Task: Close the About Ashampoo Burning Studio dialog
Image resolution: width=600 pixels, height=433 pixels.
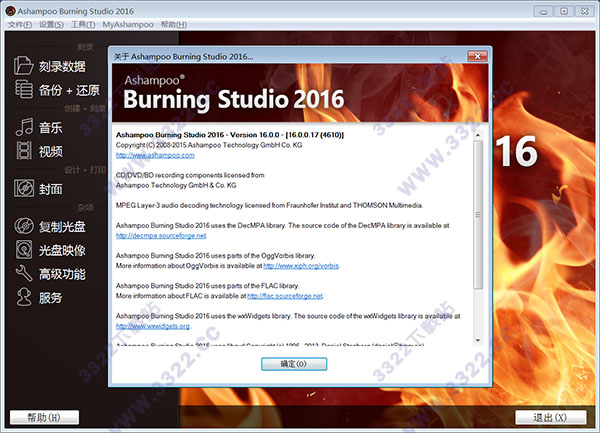Action: (477, 56)
